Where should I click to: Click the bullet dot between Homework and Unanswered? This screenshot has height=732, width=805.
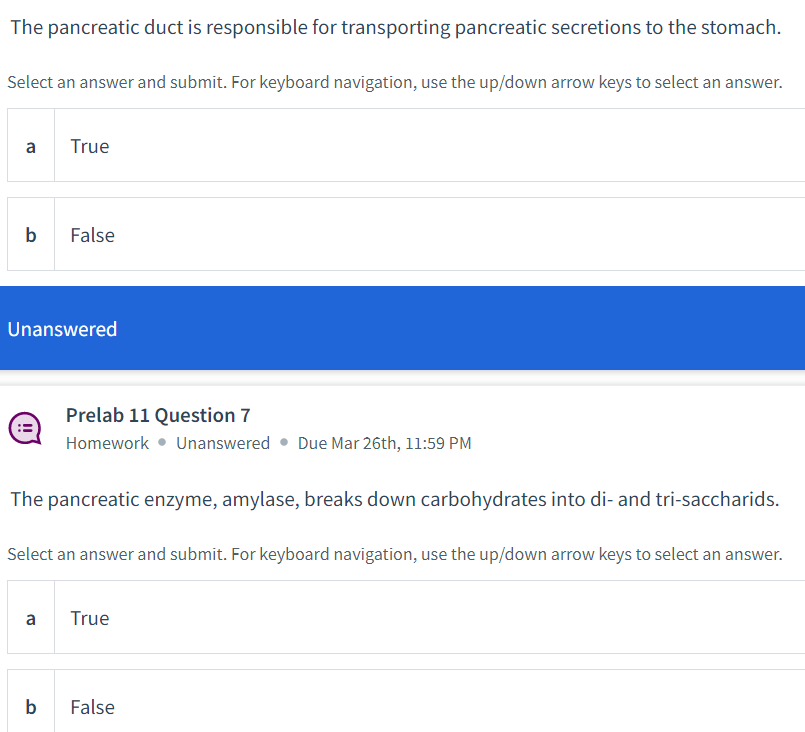point(161,442)
